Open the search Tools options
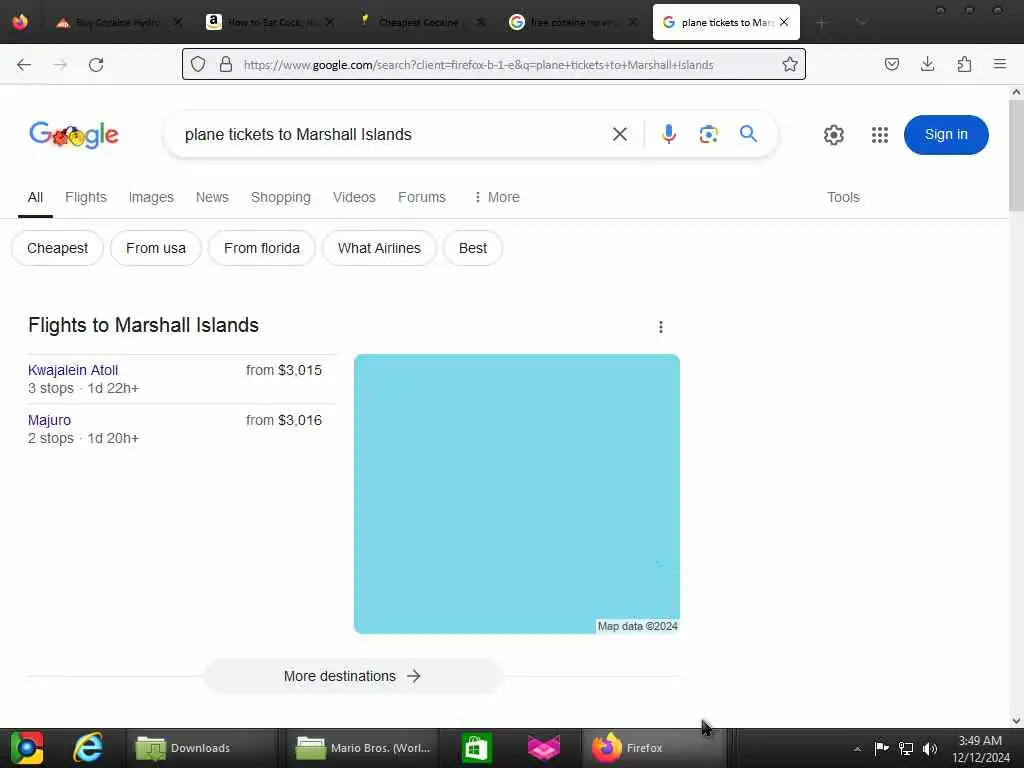This screenshot has height=768, width=1024. pos(843,197)
